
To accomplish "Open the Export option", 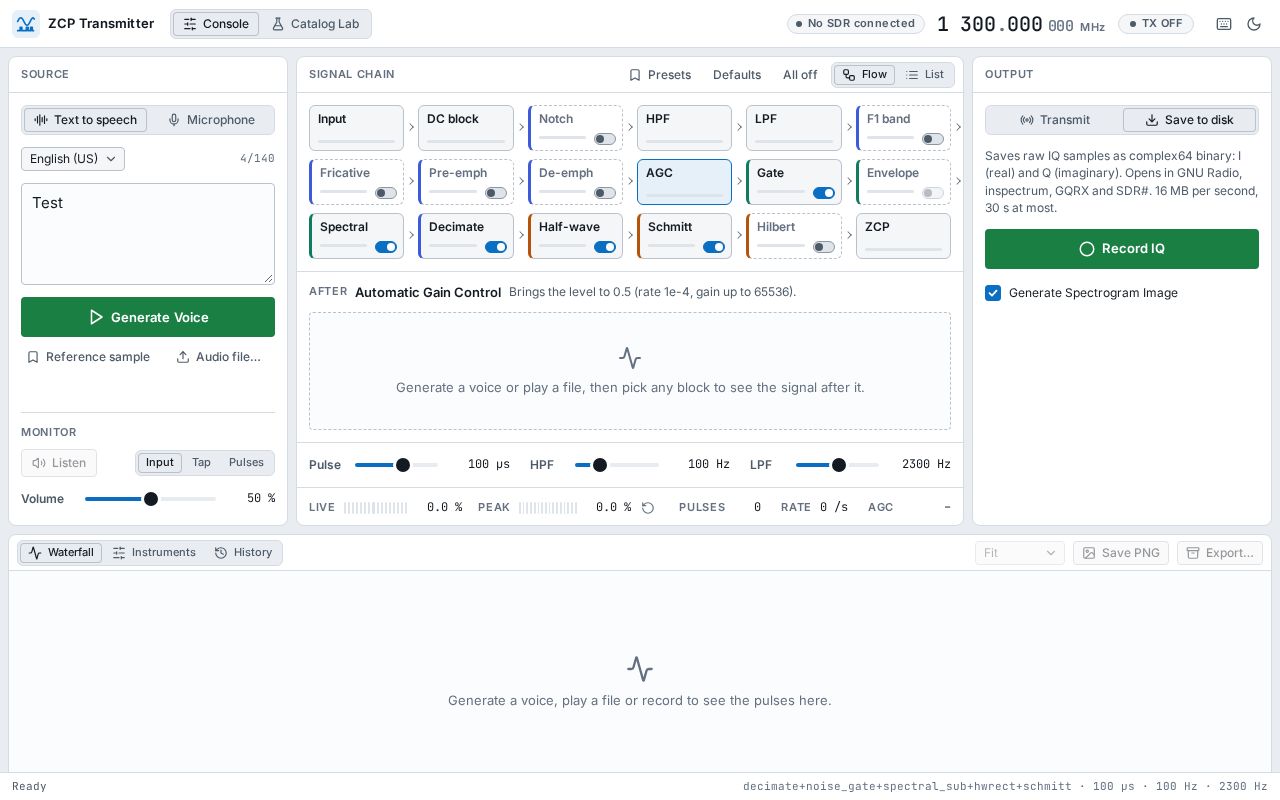I will point(1220,553).
